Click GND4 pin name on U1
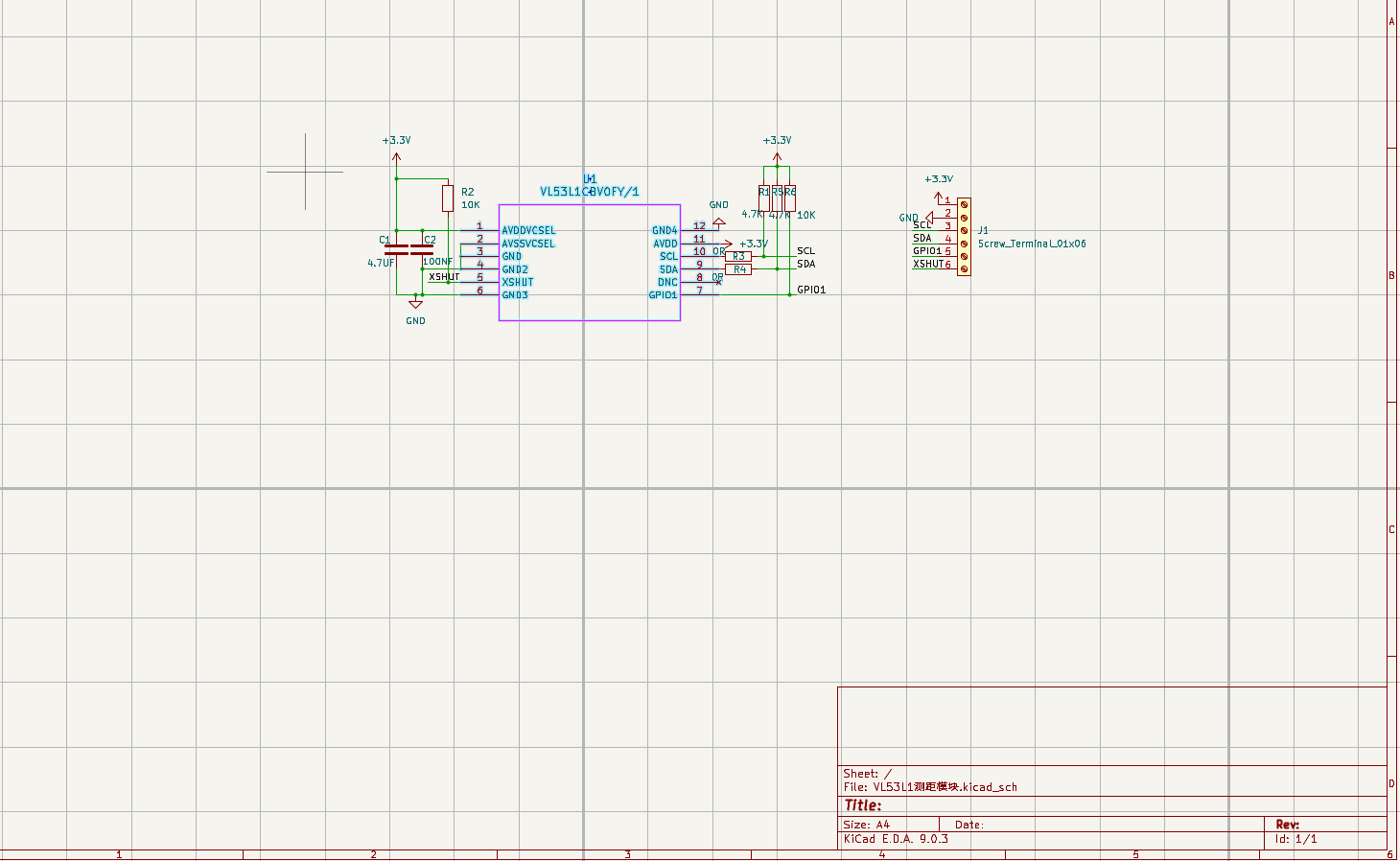Image resolution: width=1400 pixels, height=861 pixels. click(665, 230)
